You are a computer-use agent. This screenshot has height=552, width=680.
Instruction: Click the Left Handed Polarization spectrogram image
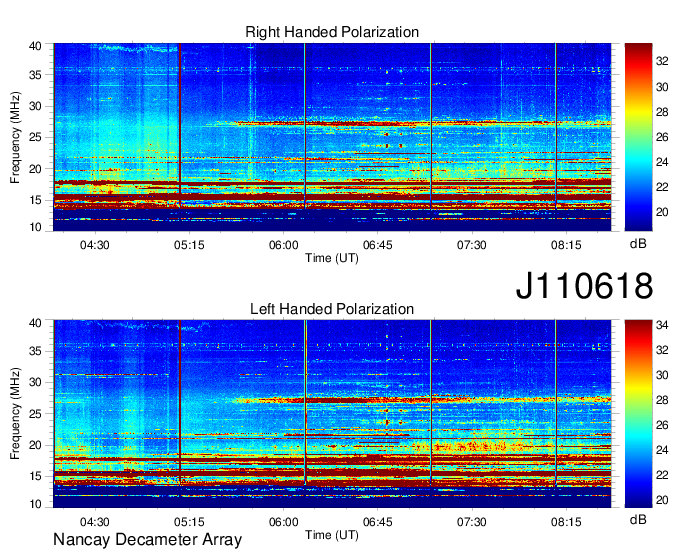pyautogui.click(x=332, y=414)
